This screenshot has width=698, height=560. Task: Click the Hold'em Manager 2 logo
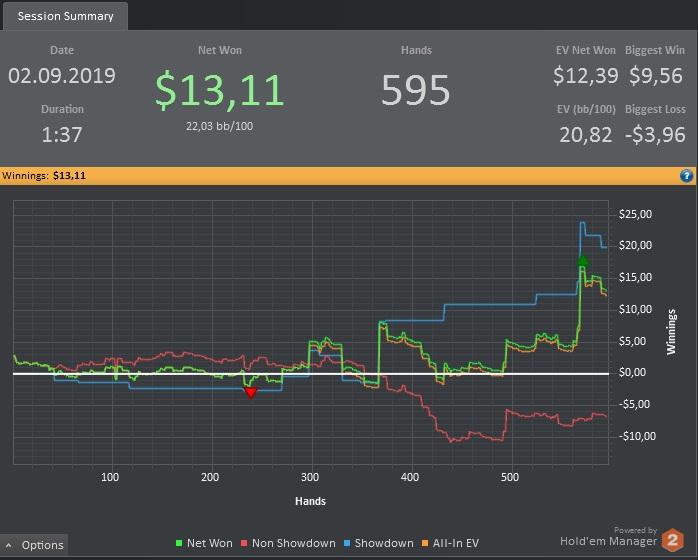(673, 539)
